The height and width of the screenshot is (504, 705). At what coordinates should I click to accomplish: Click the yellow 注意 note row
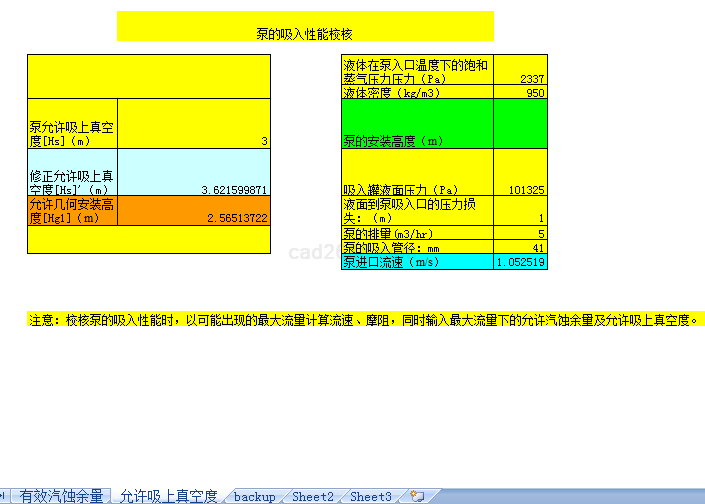[x=366, y=320]
